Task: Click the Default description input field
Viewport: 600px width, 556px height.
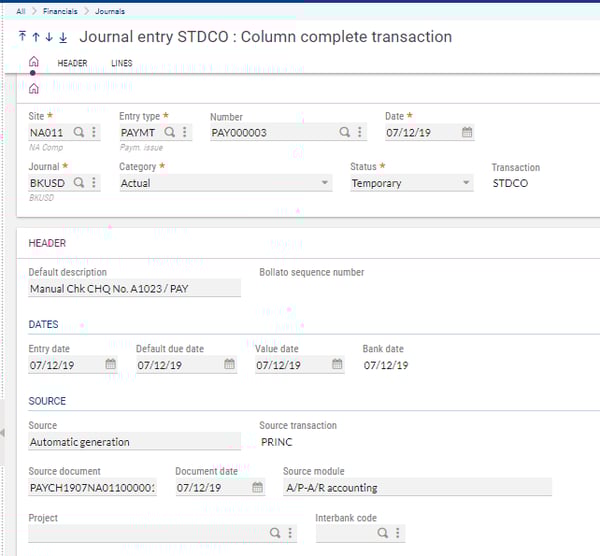Action: 135,289
